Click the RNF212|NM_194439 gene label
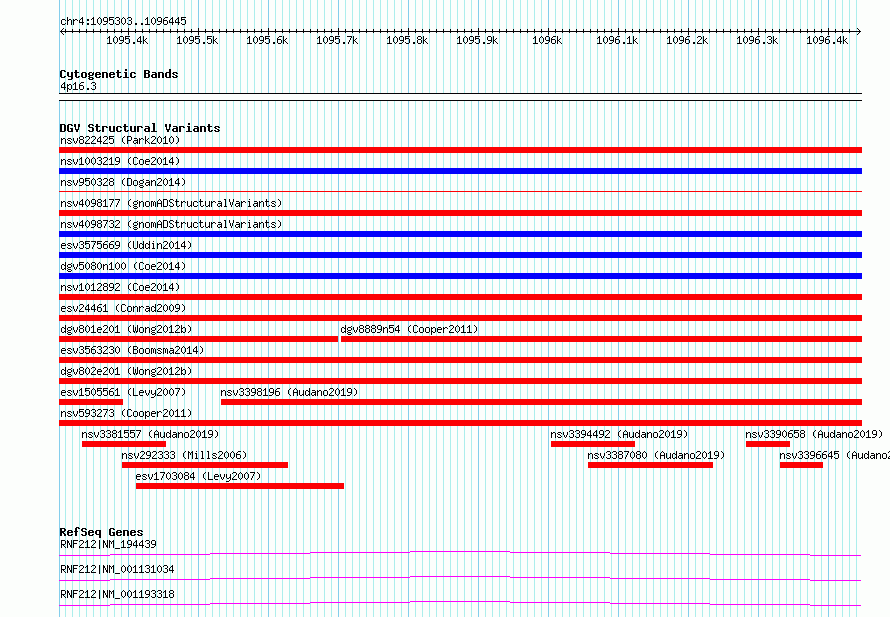Screen dimensions: 890x617 tap(108, 544)
